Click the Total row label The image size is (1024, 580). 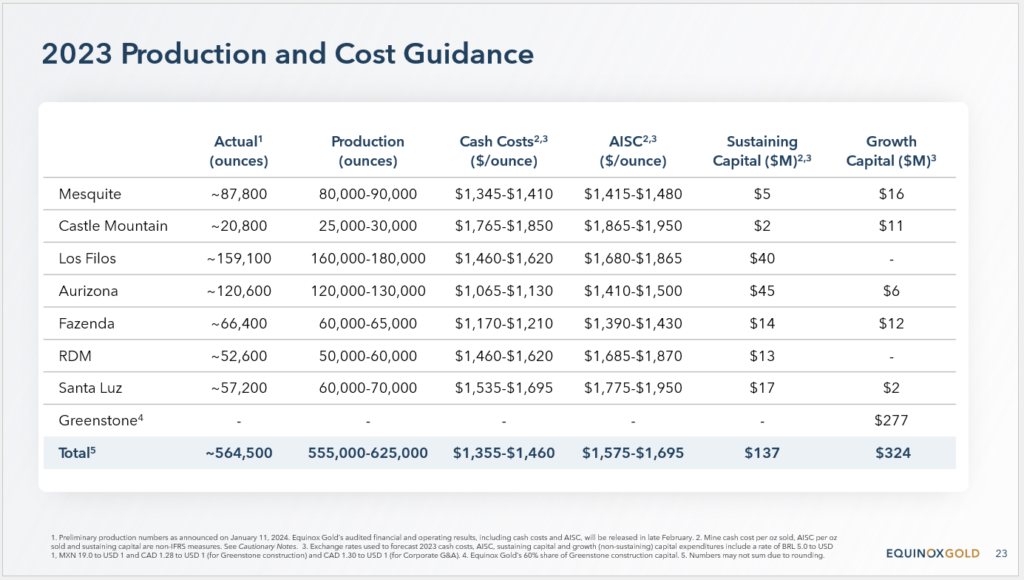coord(77,453)
